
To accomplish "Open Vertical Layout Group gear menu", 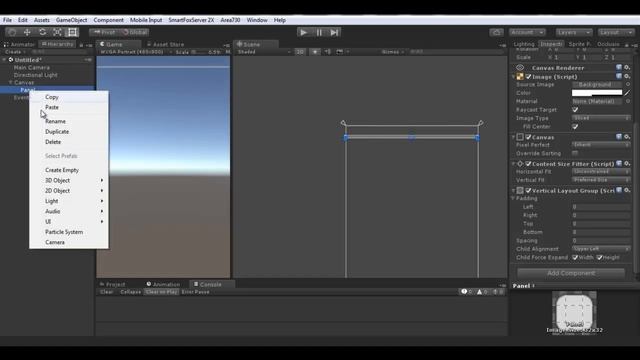I will (627, 190).
